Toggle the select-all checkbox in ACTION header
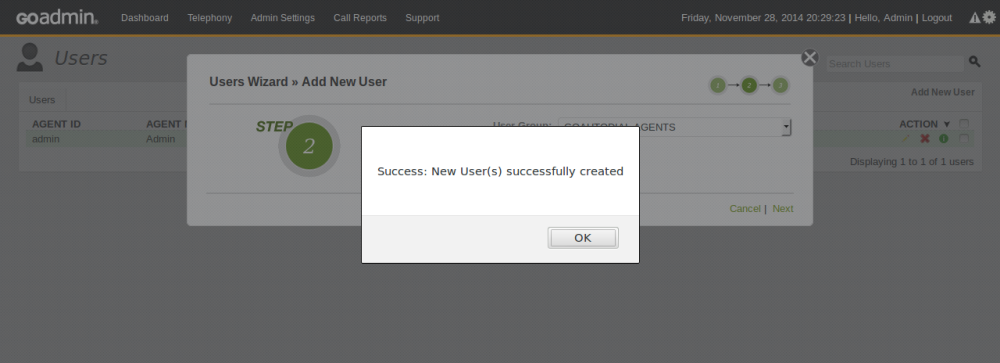This screenshot has width=1000, height=363. 964,124
